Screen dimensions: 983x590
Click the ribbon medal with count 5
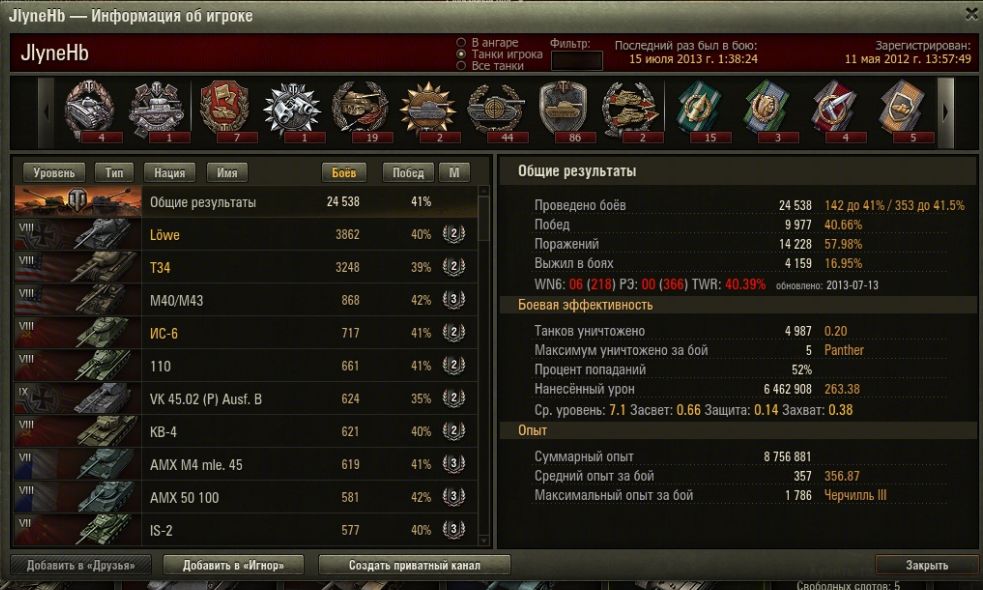[x=902, y=111]
